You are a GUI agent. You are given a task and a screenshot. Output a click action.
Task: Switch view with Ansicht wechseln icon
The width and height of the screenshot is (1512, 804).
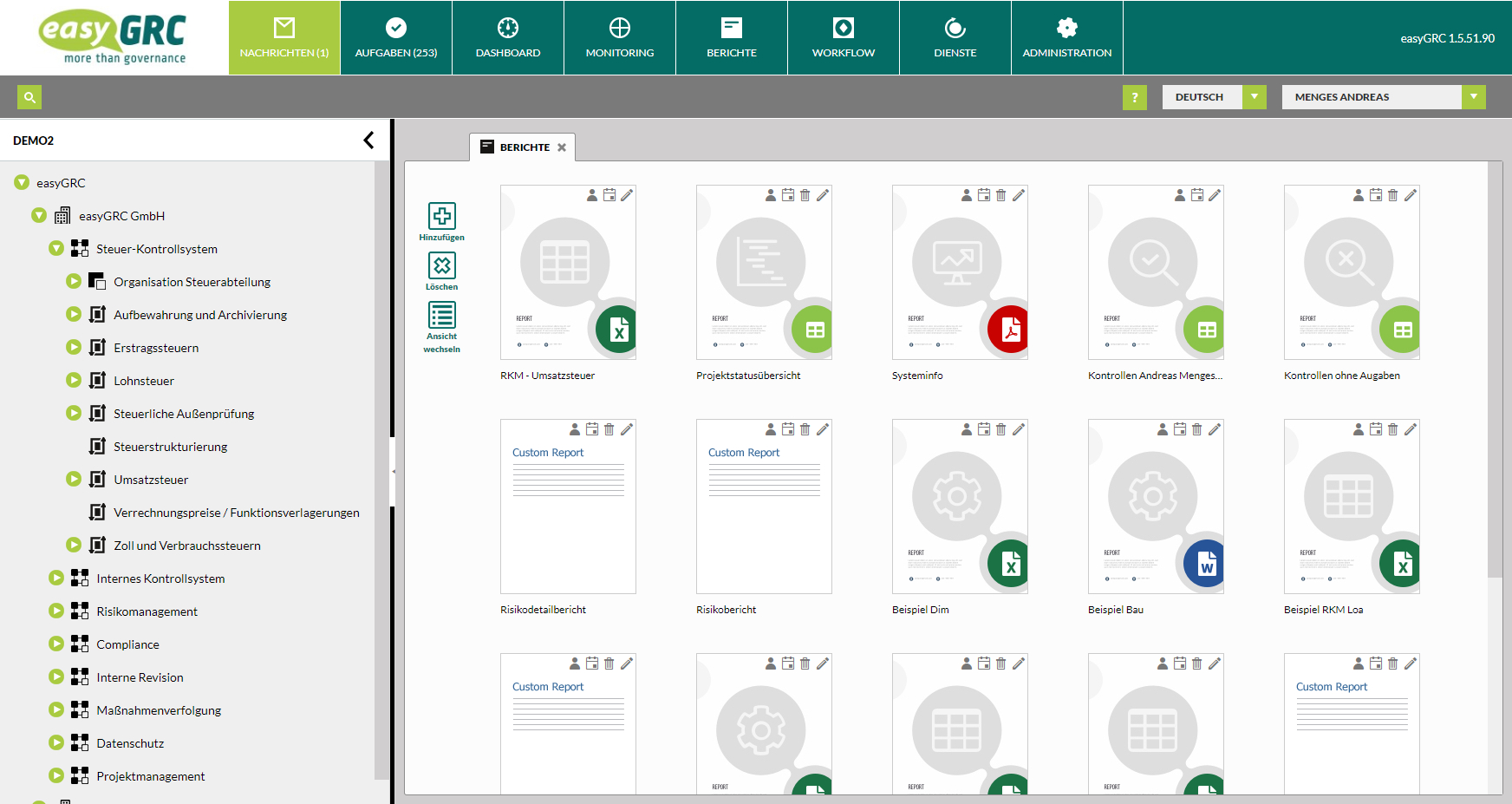[x=441, y=315]
